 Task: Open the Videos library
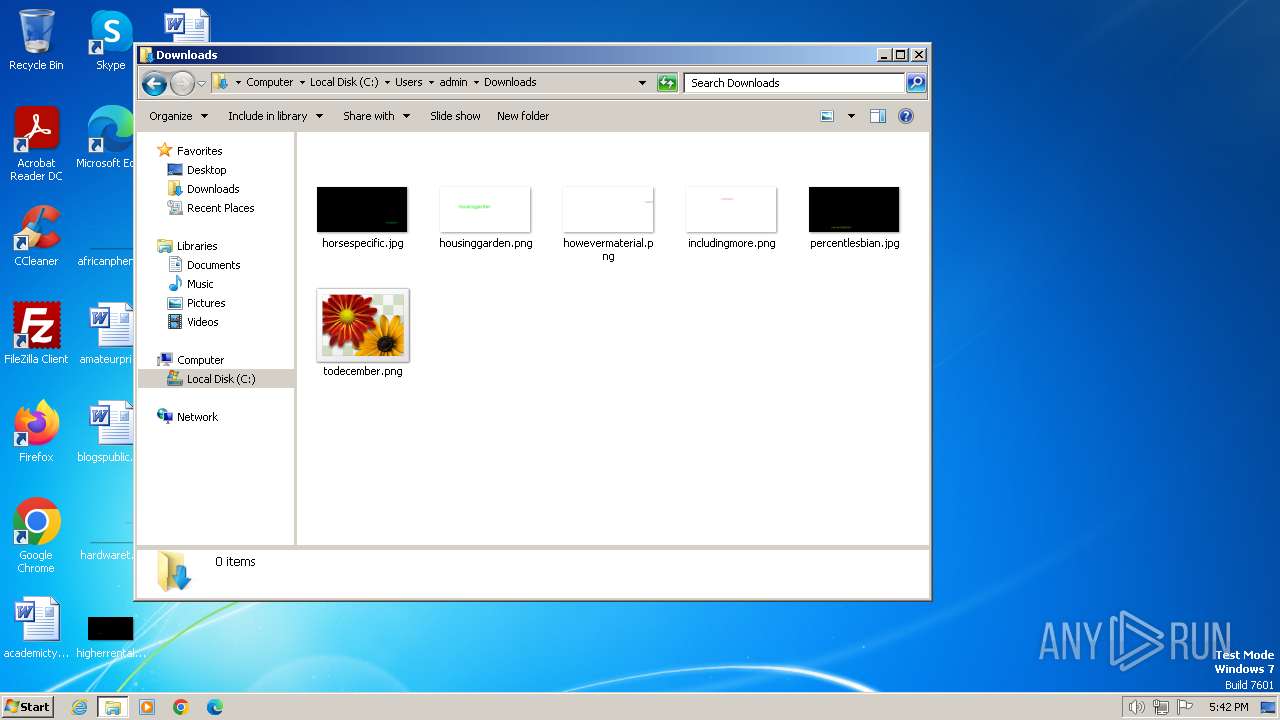[202, 322]
